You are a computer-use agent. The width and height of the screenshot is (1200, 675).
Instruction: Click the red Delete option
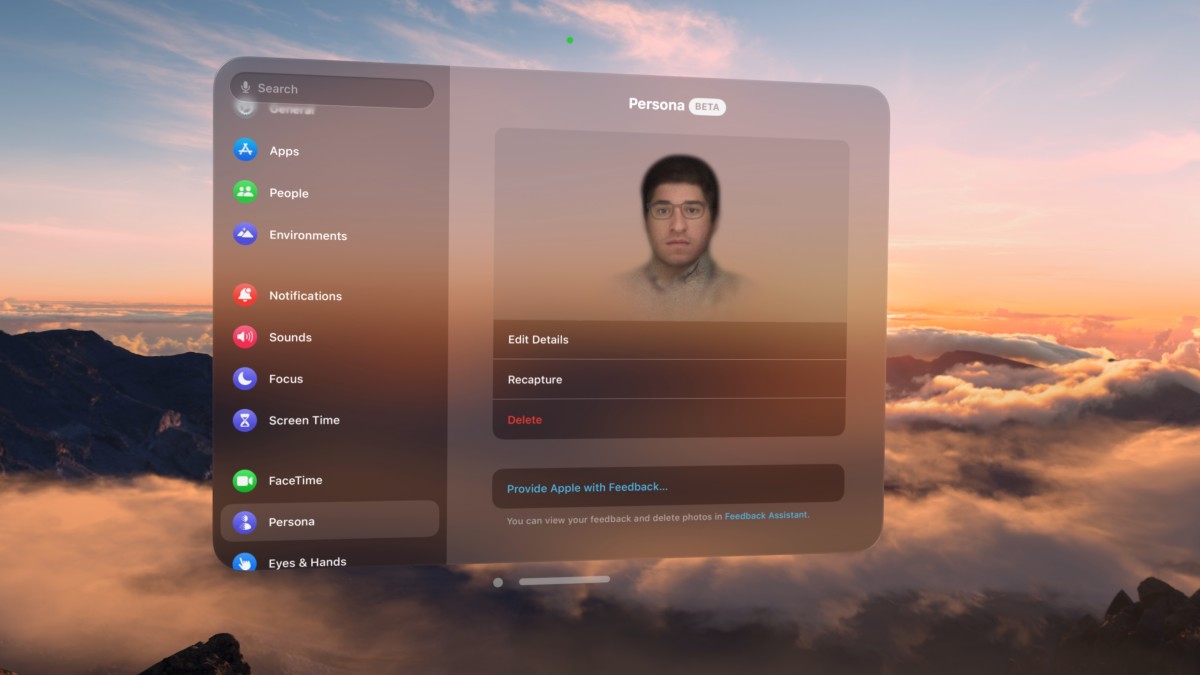point(669,419)
